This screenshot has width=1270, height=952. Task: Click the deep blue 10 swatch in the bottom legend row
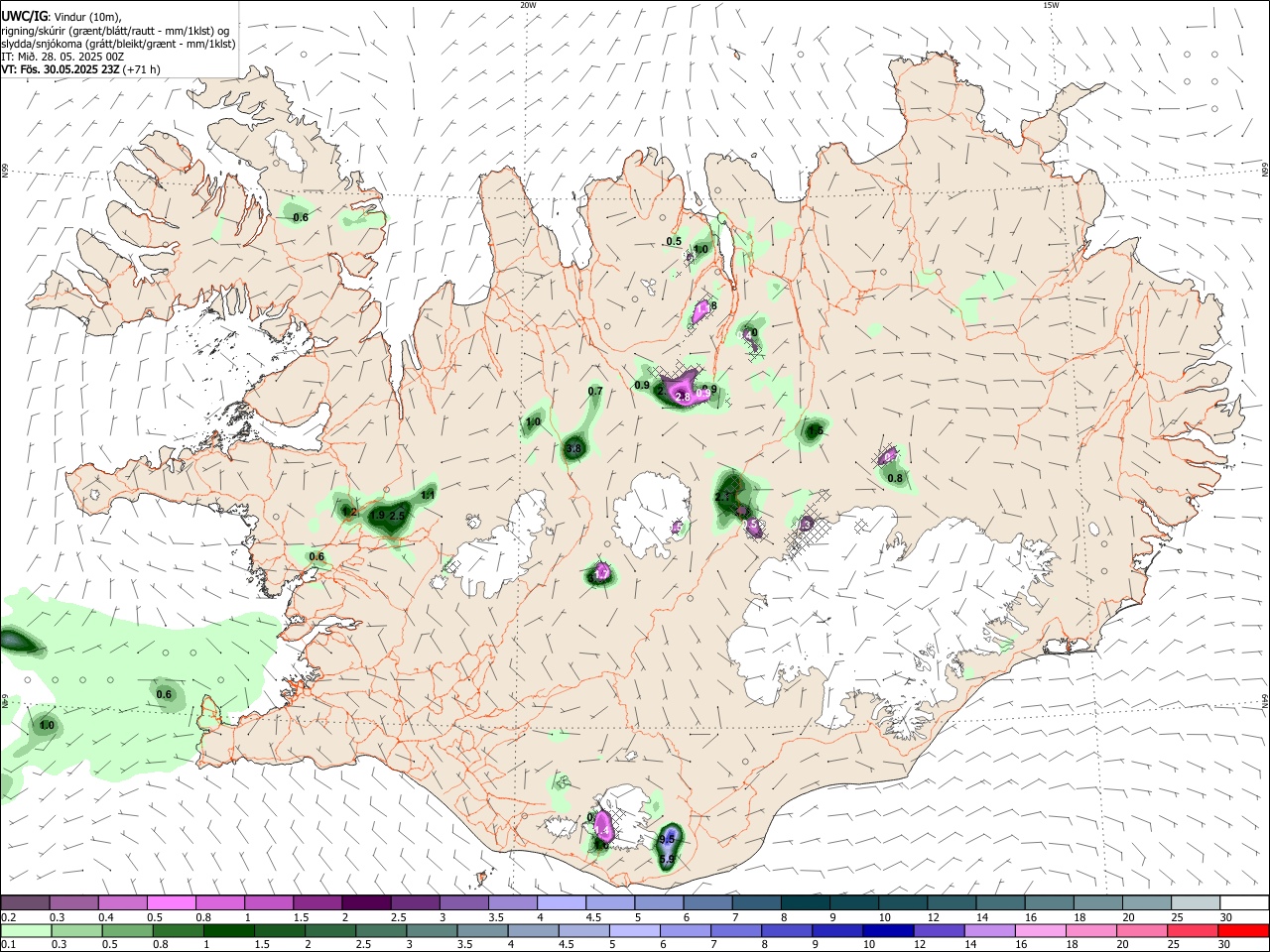(x=888, y=930)
